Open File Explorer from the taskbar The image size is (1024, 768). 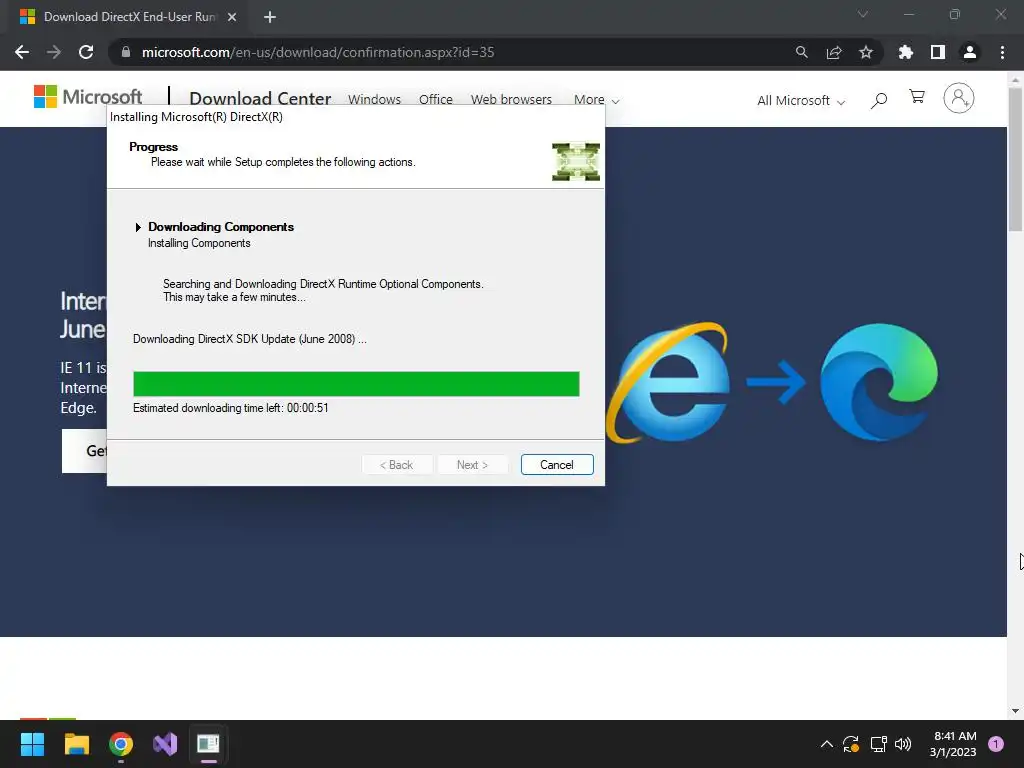pyautogui.click(x=76, y=744)
